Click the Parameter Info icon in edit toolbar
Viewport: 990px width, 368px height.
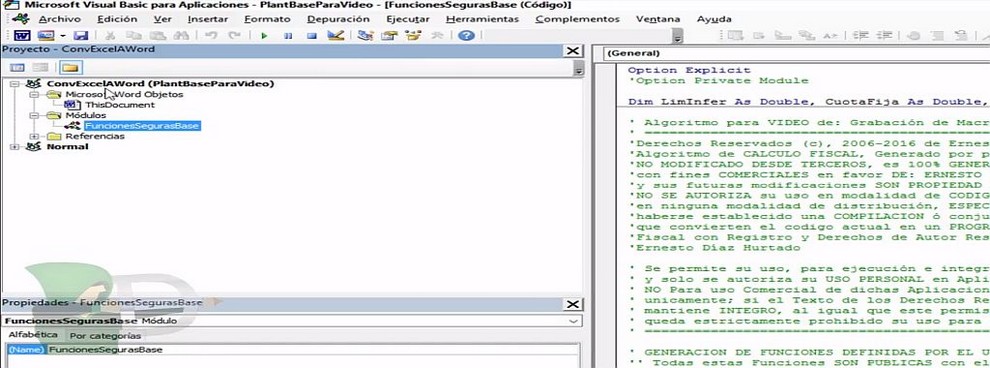(806, 36)
